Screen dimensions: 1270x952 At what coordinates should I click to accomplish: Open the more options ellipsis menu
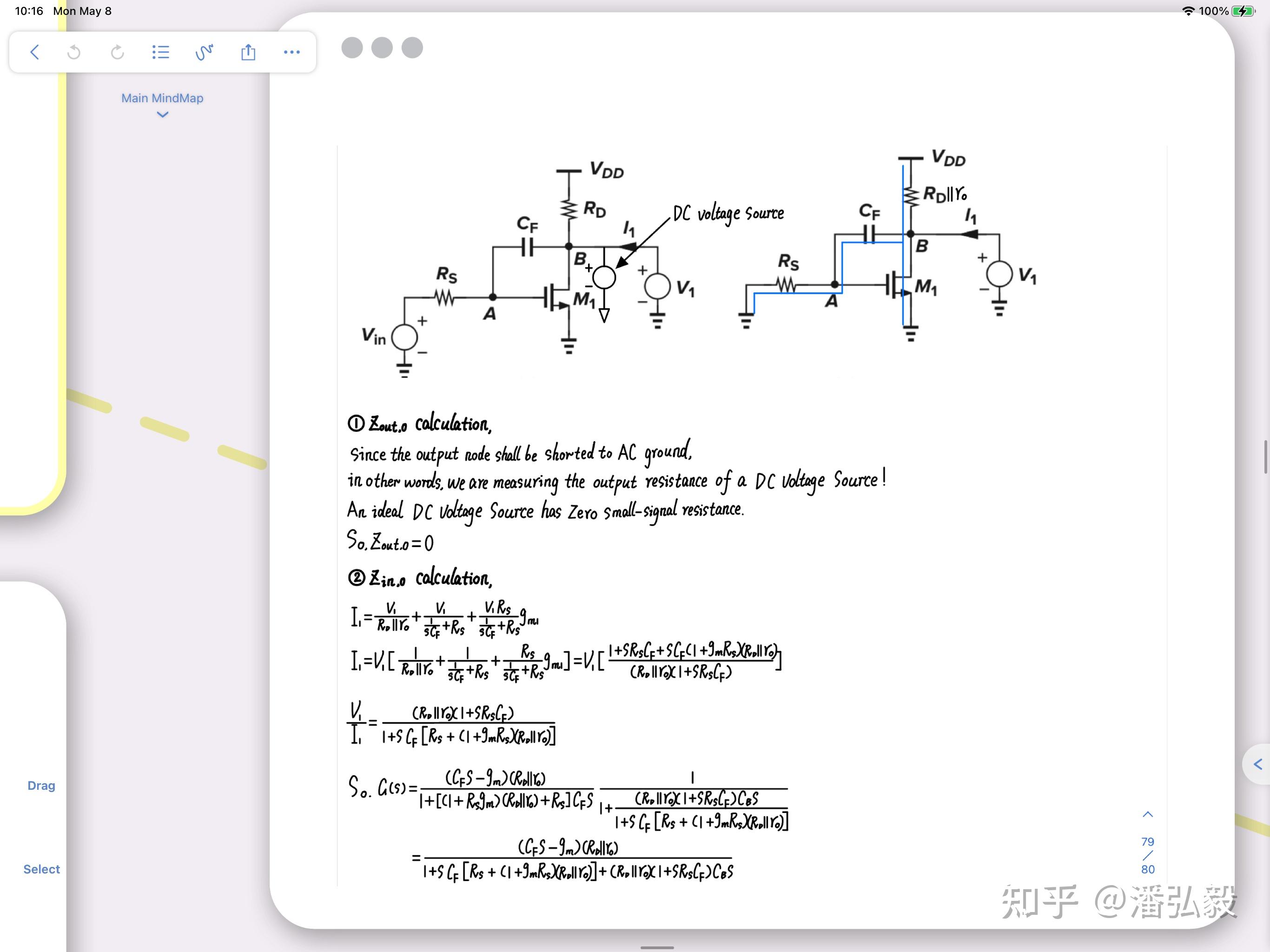pos(291,52)
